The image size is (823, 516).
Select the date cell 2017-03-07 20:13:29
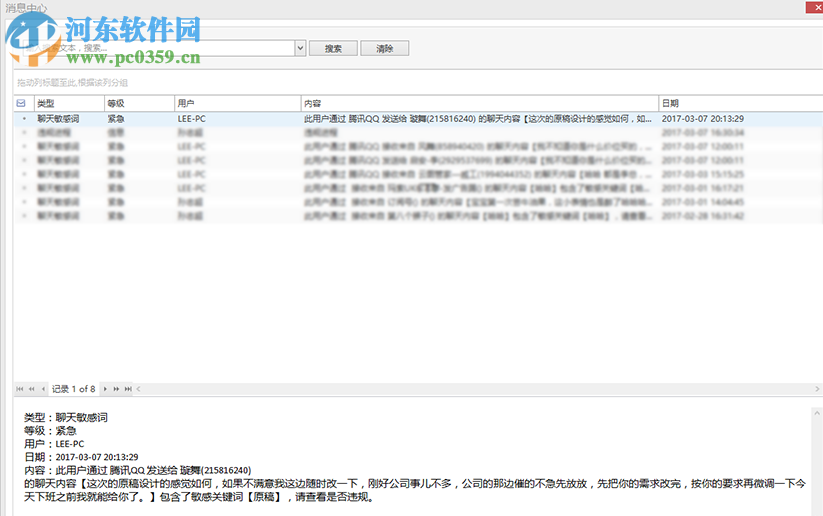click(x=741, y=119)
